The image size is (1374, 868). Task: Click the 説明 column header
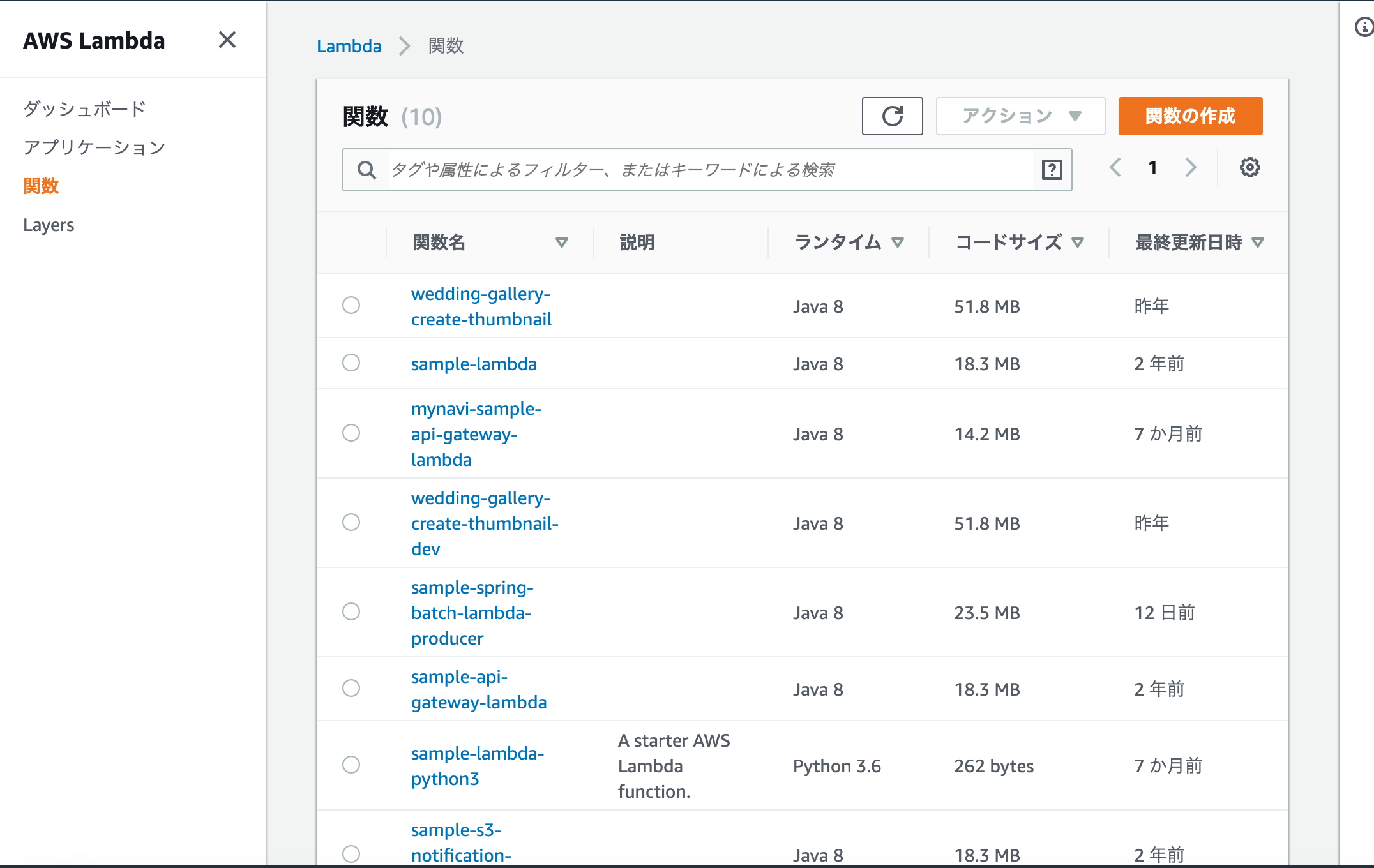(637, 243)
